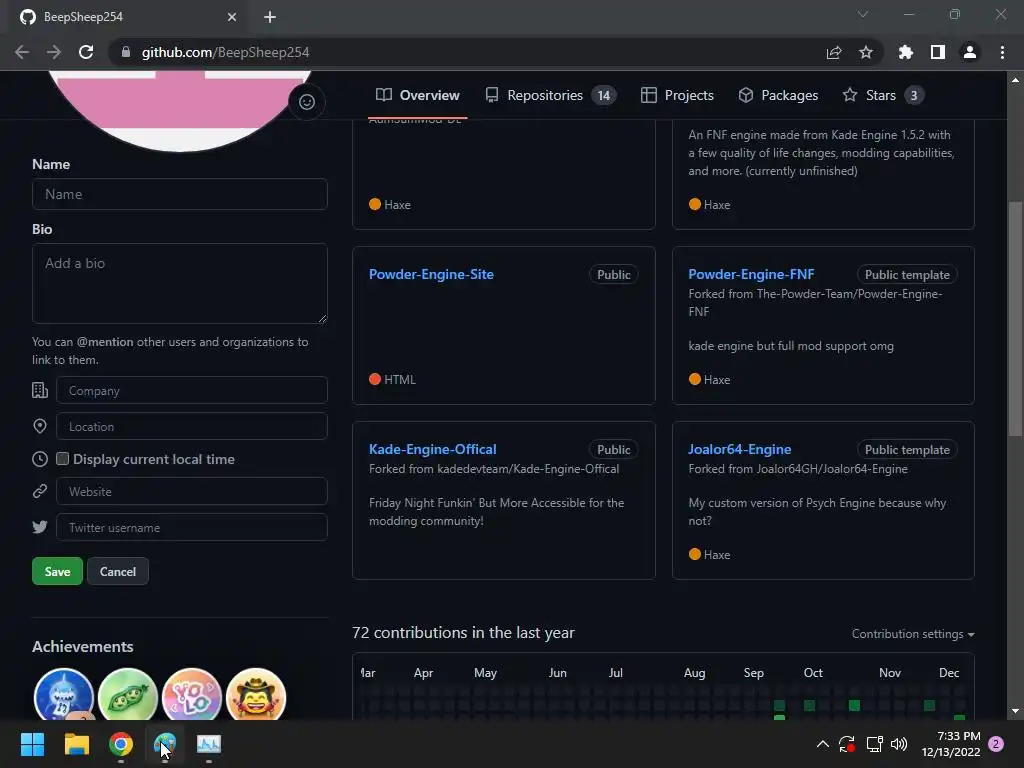Viewport: 1024px width, 768px height.
Task: Click the cowboy Quickdraw achievement badge
Action: pyautogui.click(x=255, y=695)
